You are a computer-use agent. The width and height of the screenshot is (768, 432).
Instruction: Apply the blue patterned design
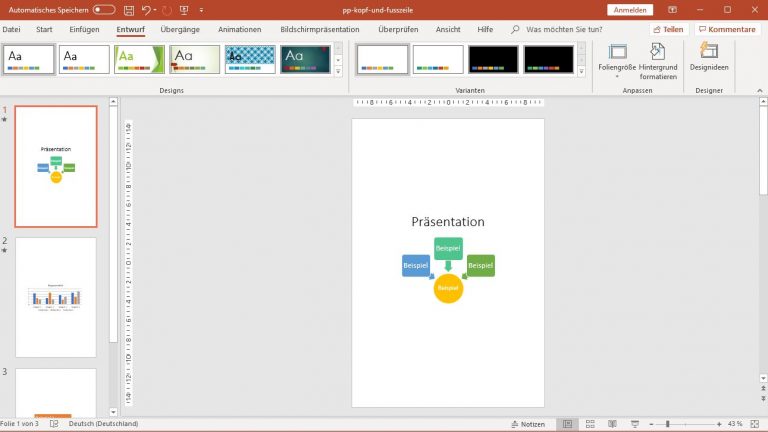[250, 59]
